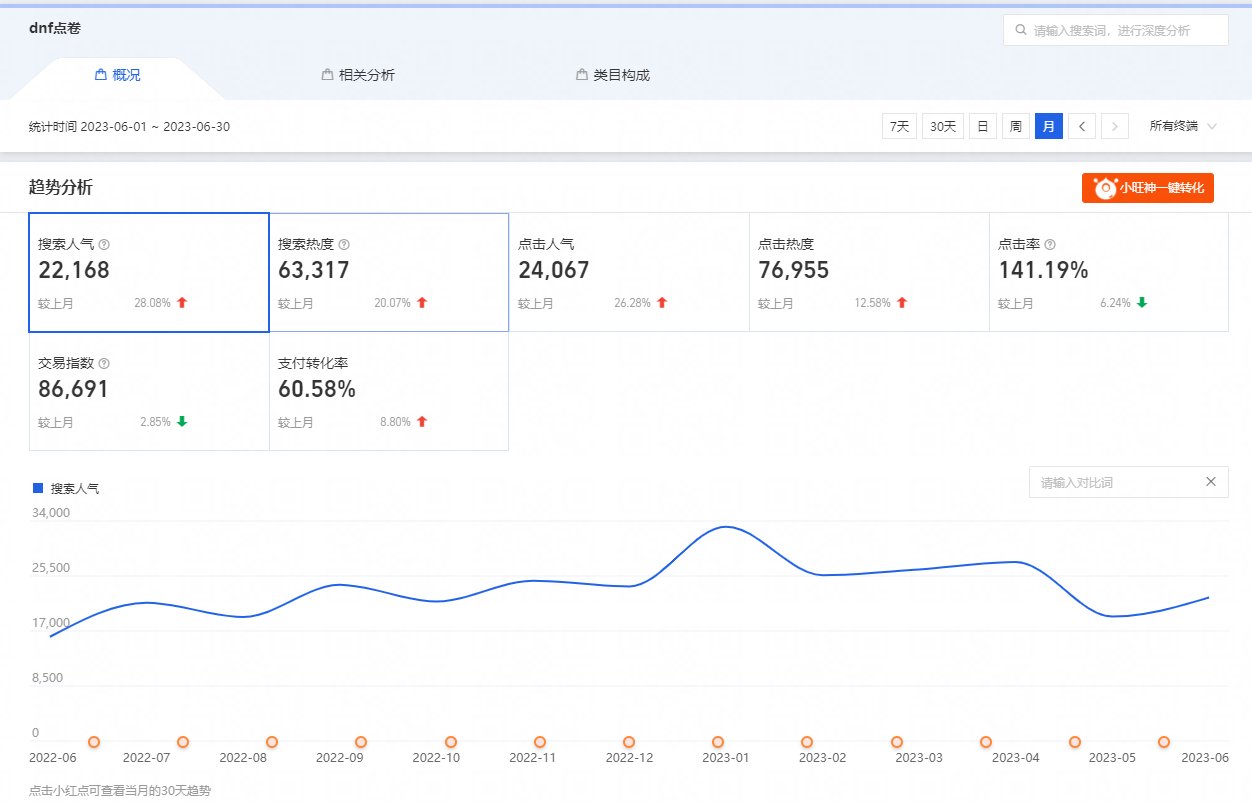Select the 月 granularity button
1252x803 pixels.
click(1049, 126)
